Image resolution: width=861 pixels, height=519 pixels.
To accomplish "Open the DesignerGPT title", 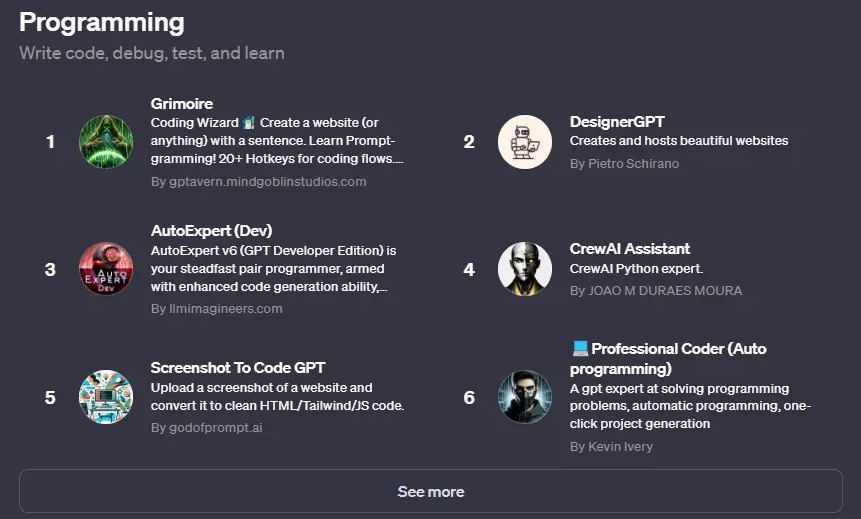I will (617, 121).
